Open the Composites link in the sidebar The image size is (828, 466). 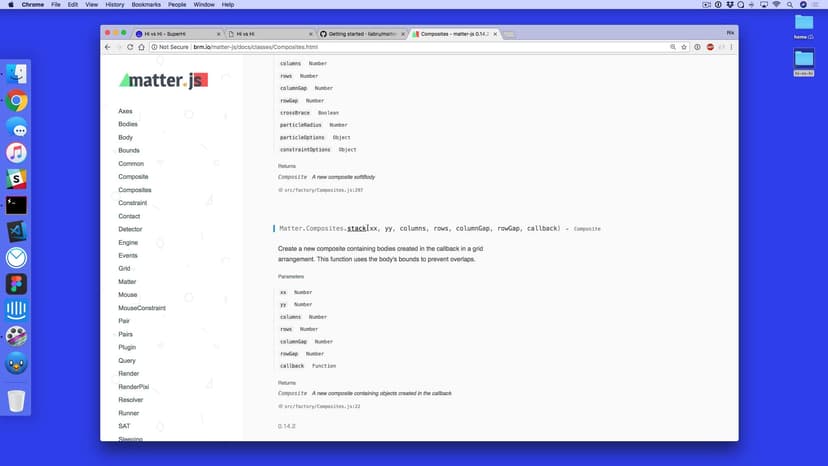(x=135, y=190)
